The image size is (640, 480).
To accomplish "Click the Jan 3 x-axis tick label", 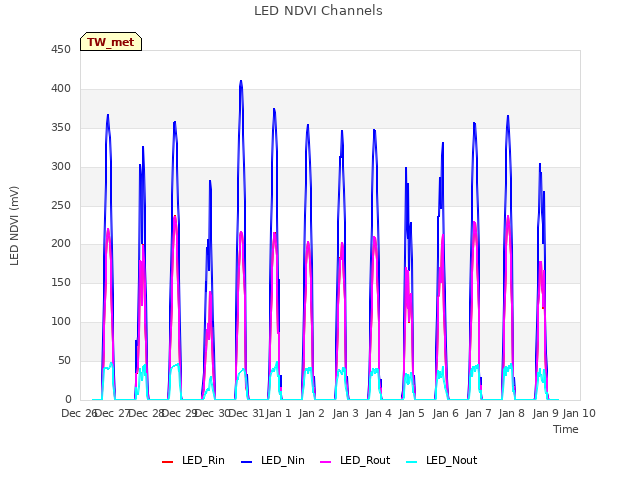I will (345, 413).
